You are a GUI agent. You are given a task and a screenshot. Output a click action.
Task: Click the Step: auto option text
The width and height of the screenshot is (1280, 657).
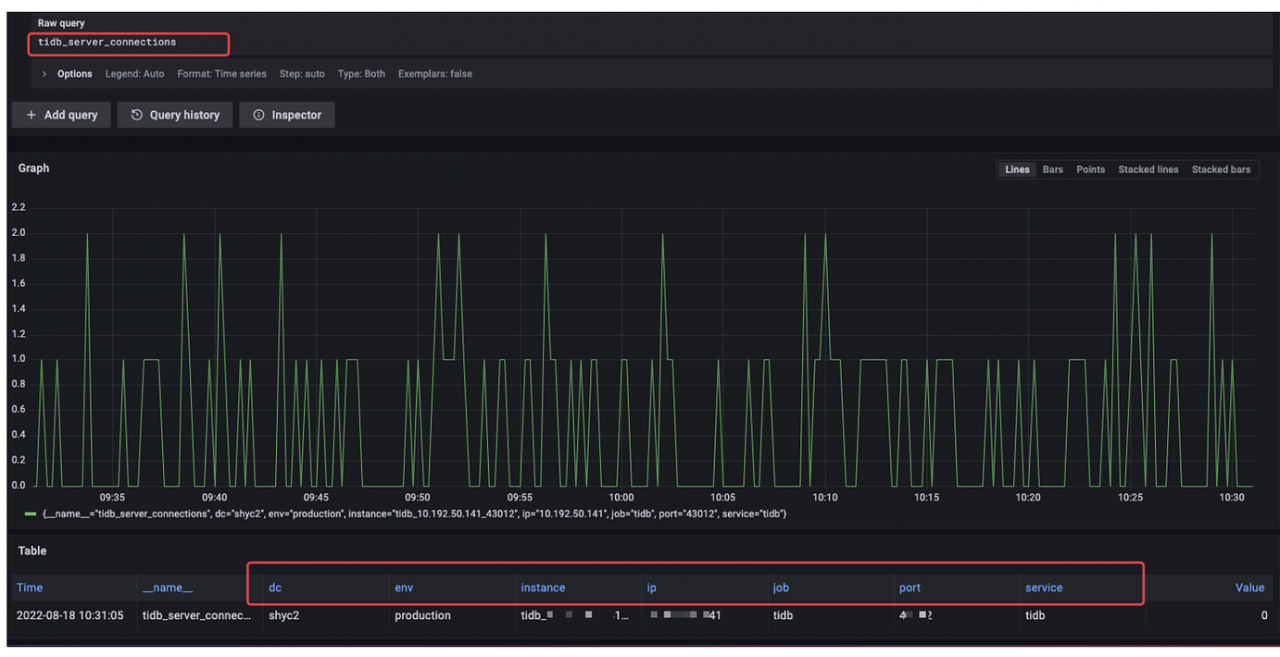click(x=302, y=74)
